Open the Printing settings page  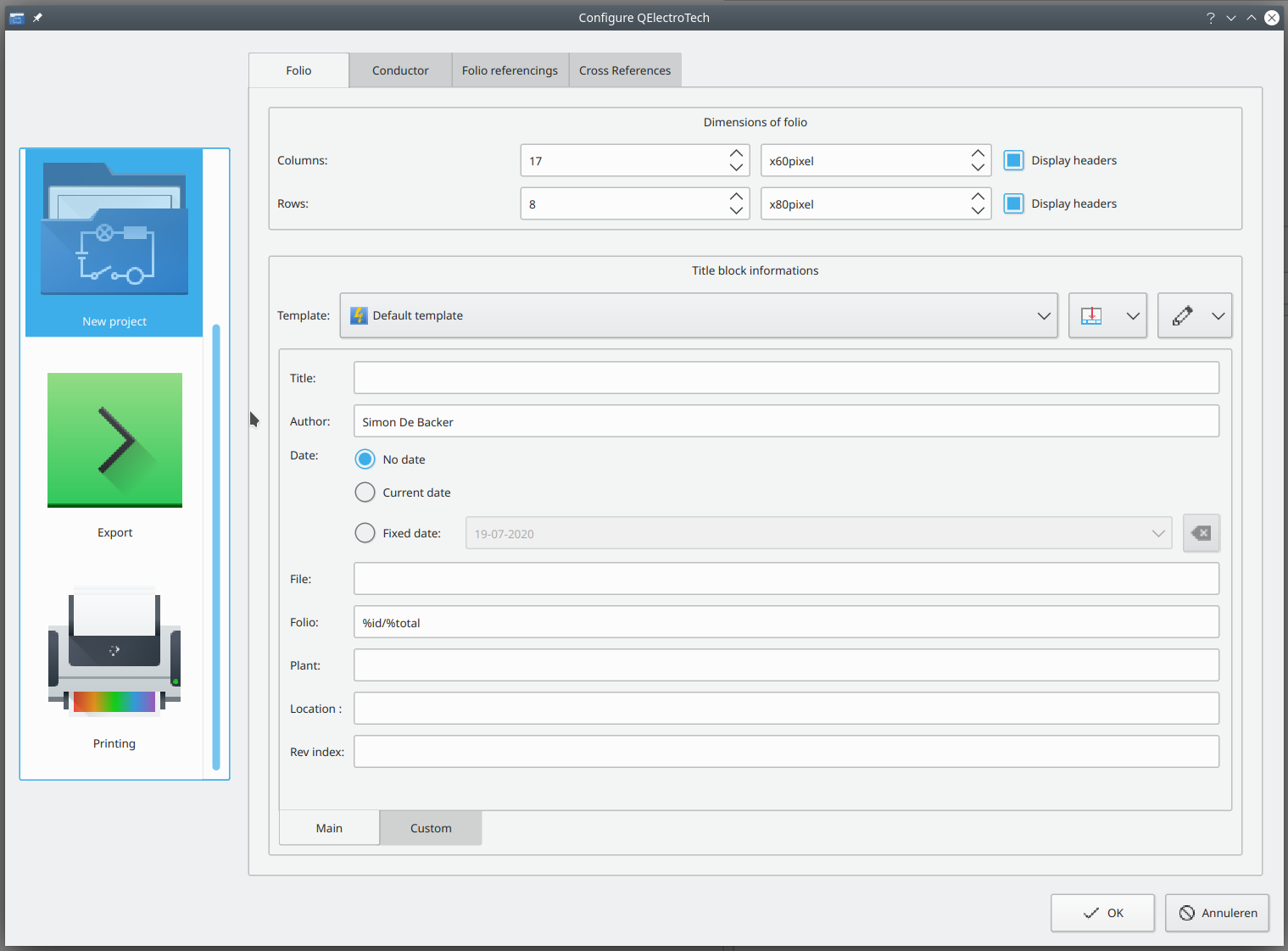(114, 667)
